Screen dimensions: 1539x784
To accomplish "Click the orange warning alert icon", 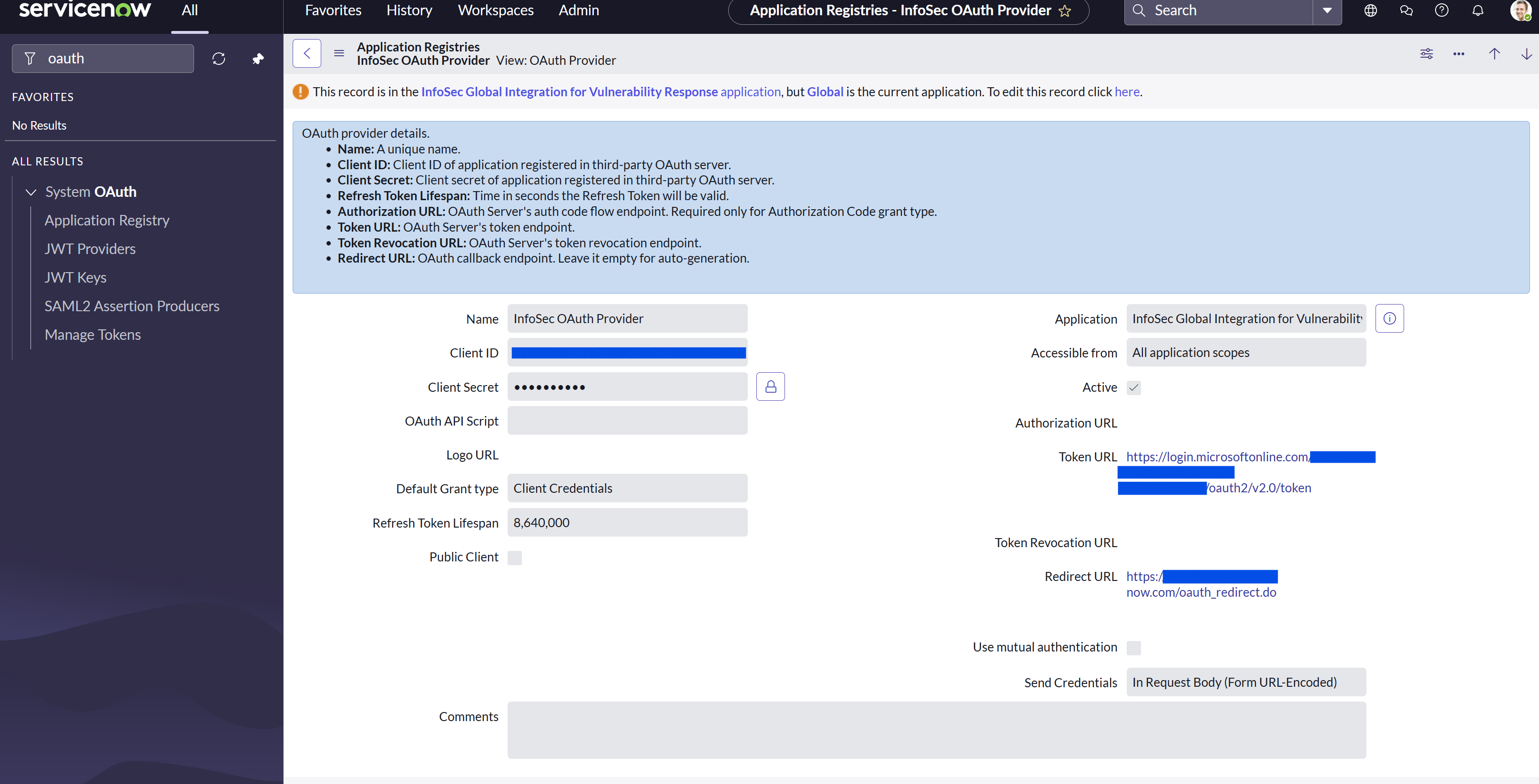I will click(301, 92).
